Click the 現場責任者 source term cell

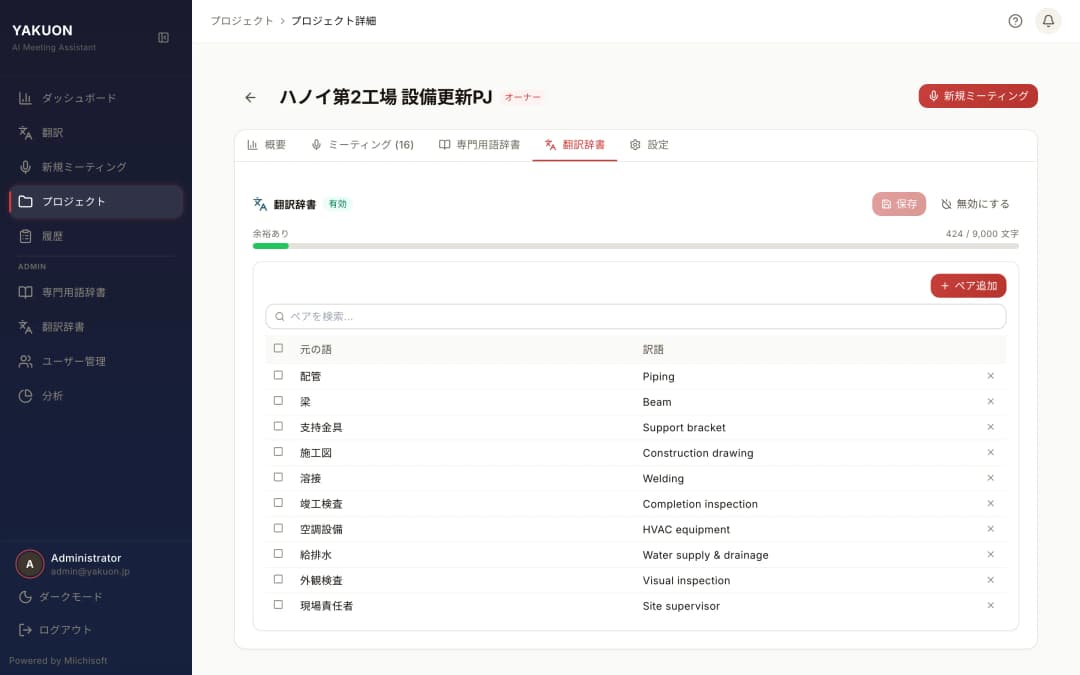tap(326, 605)
